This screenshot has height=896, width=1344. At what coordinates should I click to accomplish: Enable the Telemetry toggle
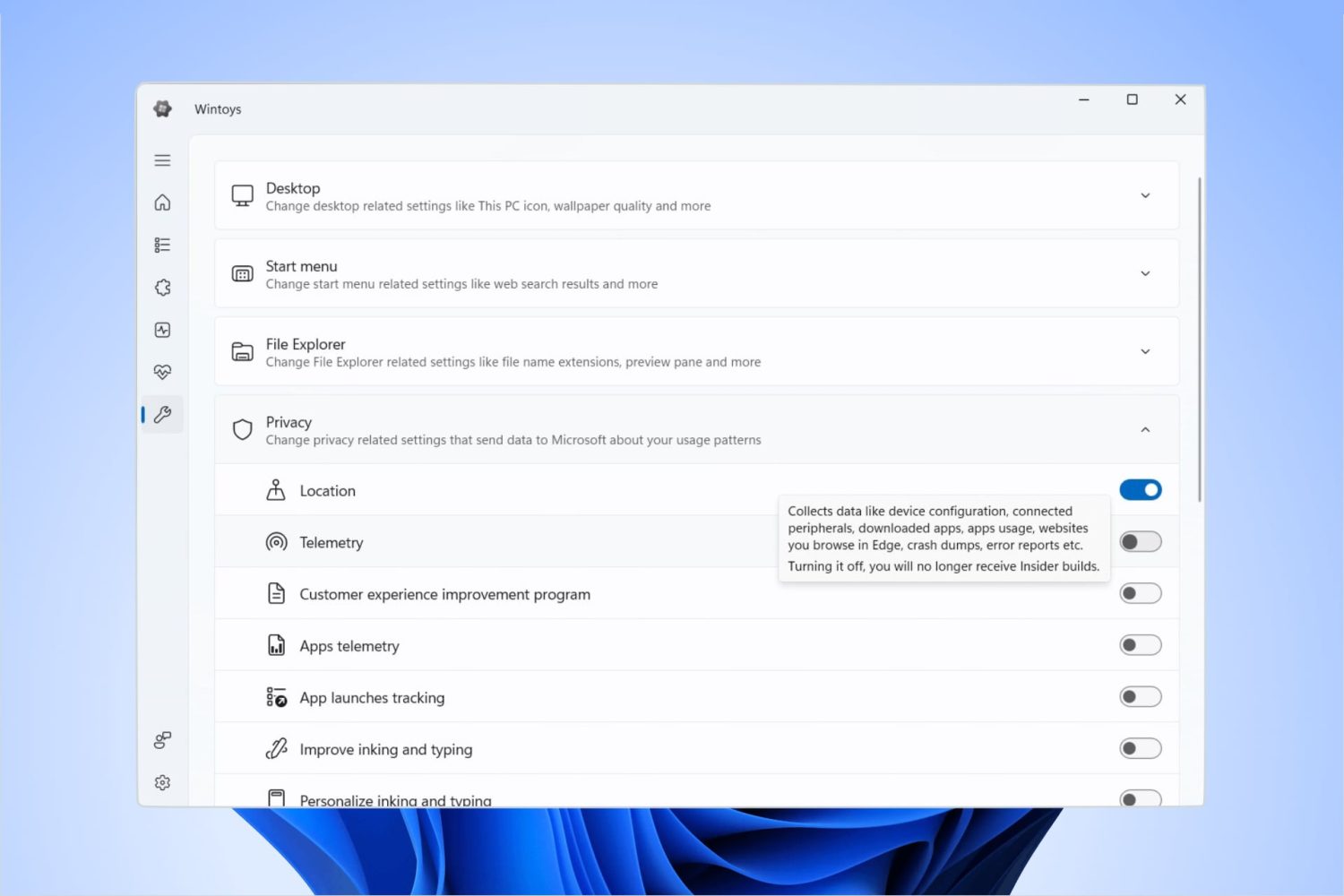click(x=1140, y=542)
